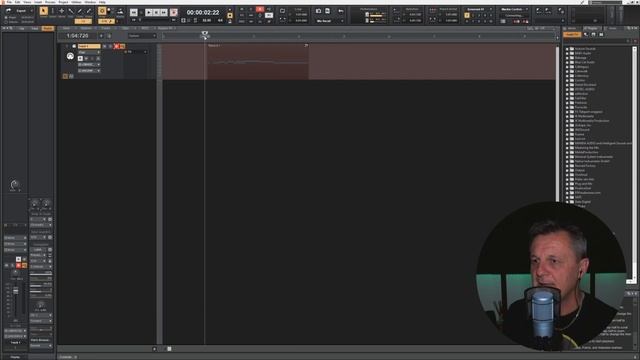640x360 pixels.
Task: Click the 00:00:02:22 time display
Action: [203, 13]
